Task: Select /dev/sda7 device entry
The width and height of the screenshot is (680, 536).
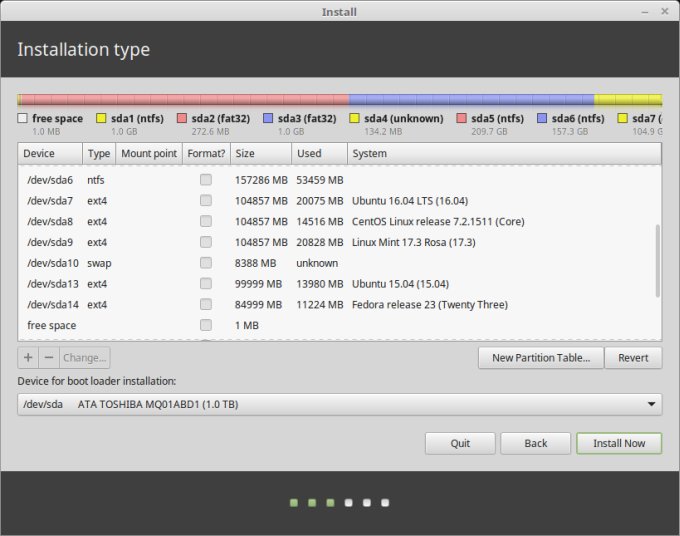Action: (50, 201)
